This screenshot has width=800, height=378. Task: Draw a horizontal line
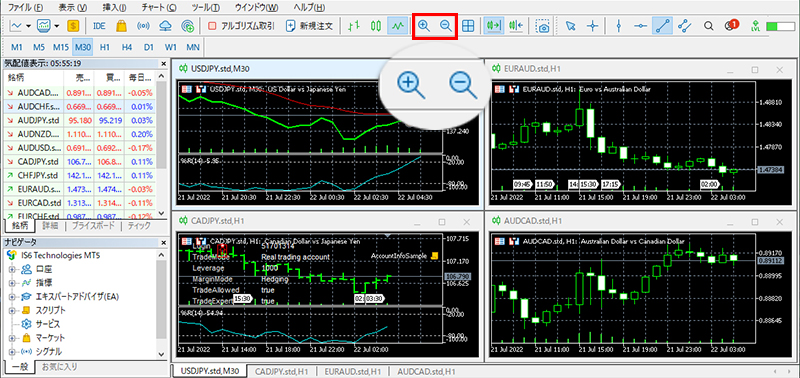coord(641,26)
